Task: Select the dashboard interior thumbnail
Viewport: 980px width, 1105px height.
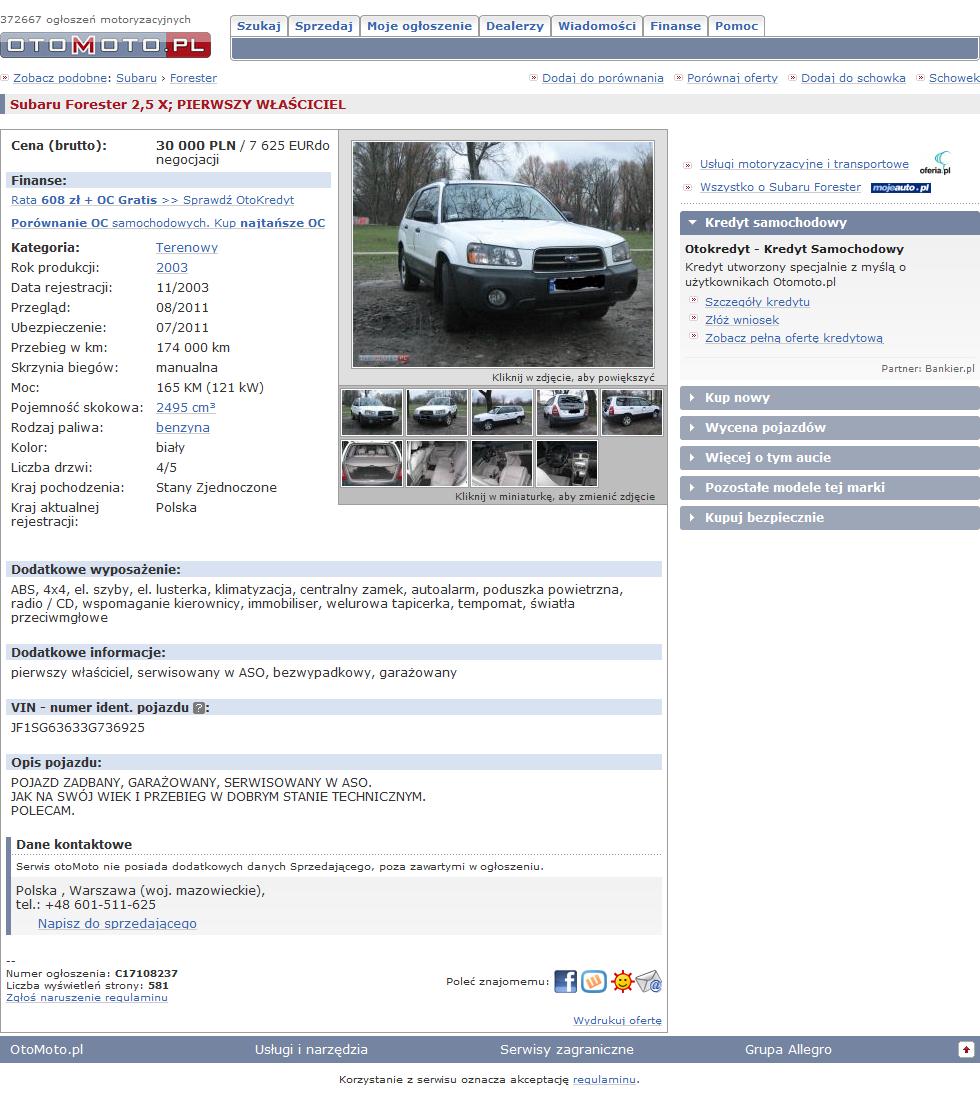Action: 566,463
